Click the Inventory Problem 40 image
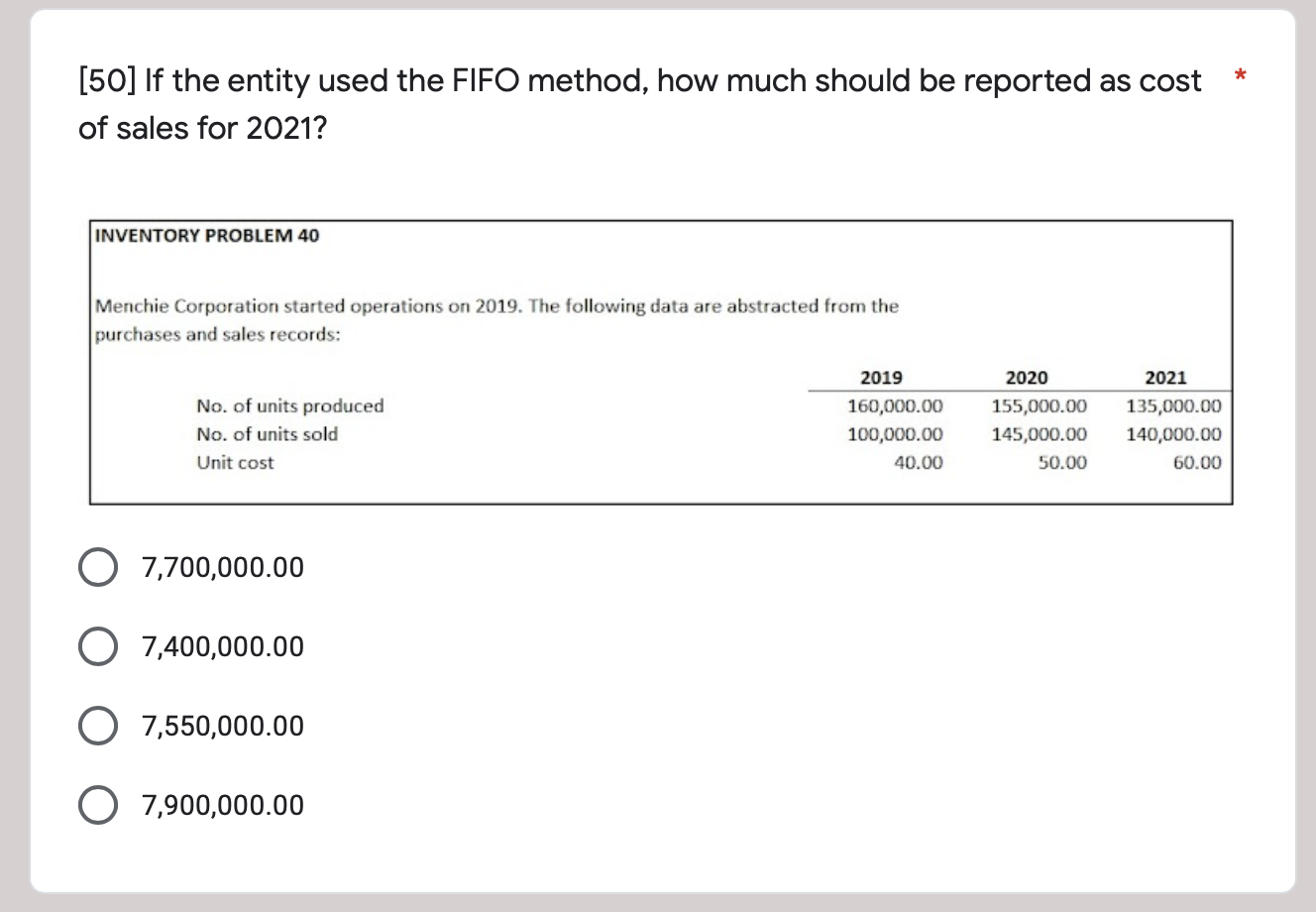This screenshot has width=1316, height=912. (662, 362)
